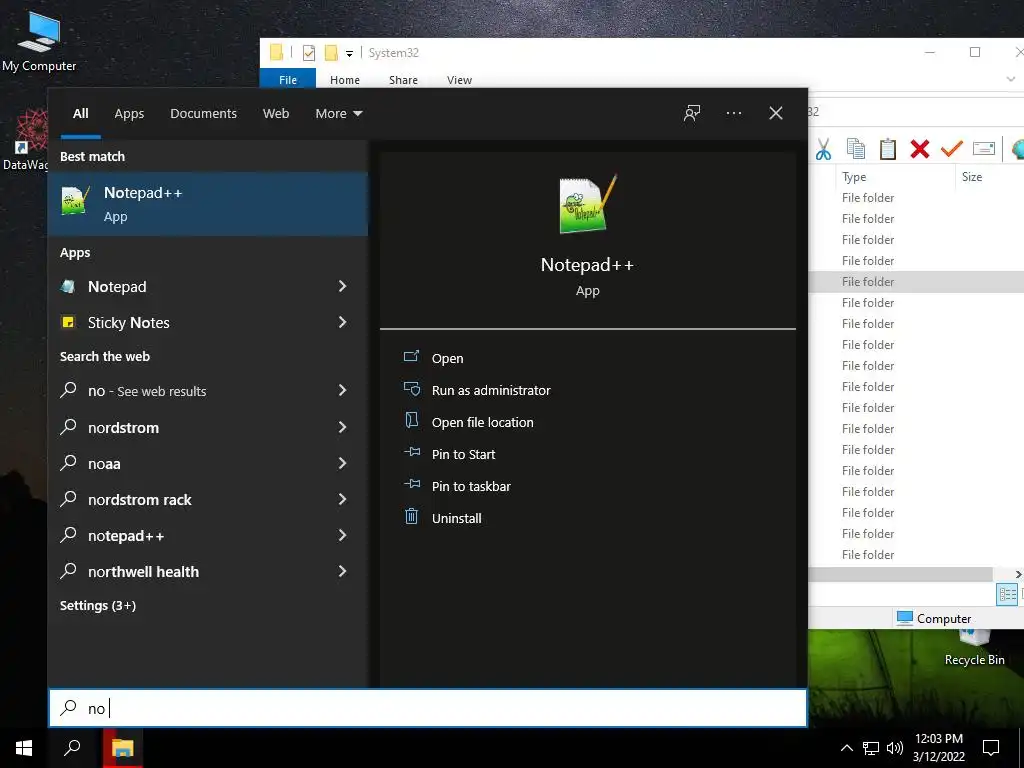Click the Open action for Notepad++
This screenshot has height=768, width=1024.
tap(447, 359)
